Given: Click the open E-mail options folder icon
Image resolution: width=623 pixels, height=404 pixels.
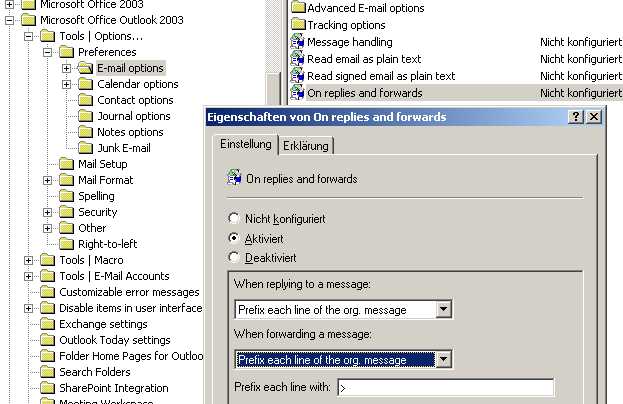Looking at the screenshot, I should pos(85,68).
